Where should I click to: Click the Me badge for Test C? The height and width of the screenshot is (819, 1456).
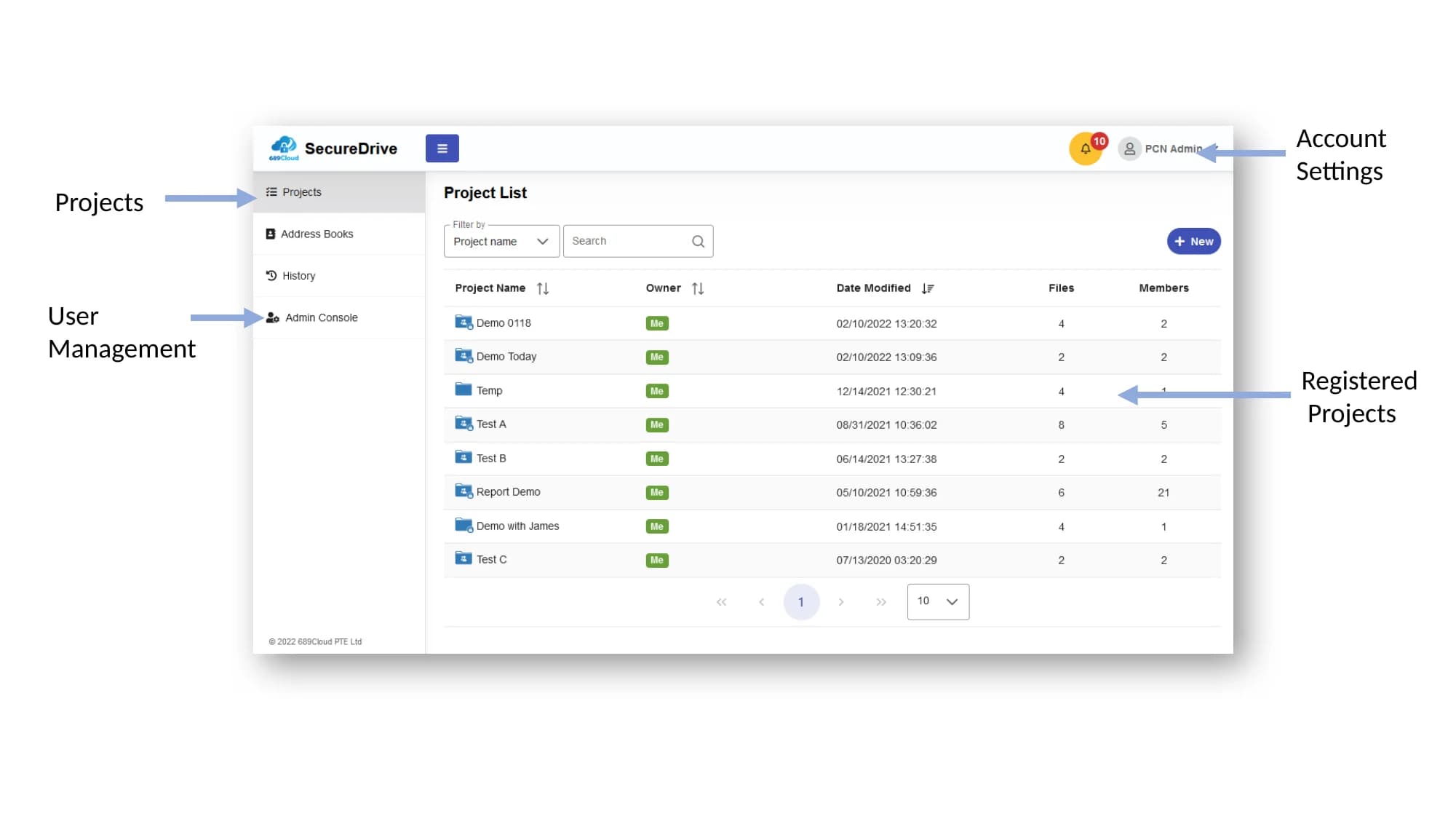657,561
